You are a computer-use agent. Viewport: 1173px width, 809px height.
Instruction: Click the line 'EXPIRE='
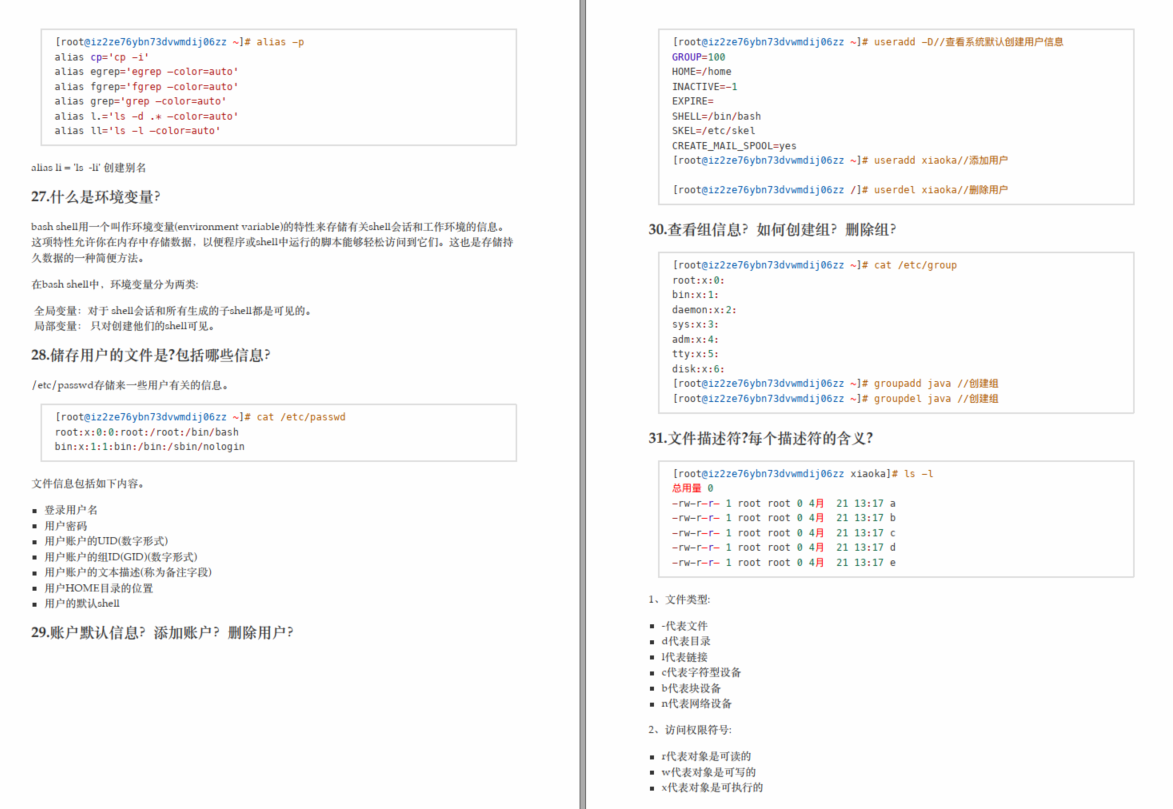pyautogui.click(x=693, y=101)
